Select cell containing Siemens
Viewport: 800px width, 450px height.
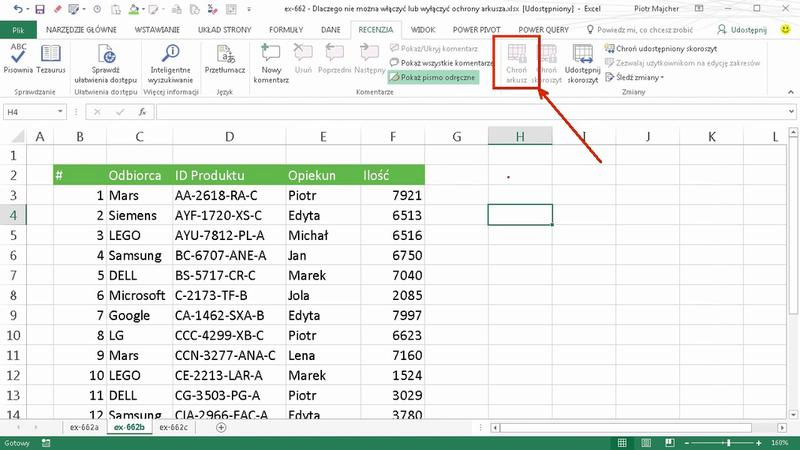pos(139,215)
